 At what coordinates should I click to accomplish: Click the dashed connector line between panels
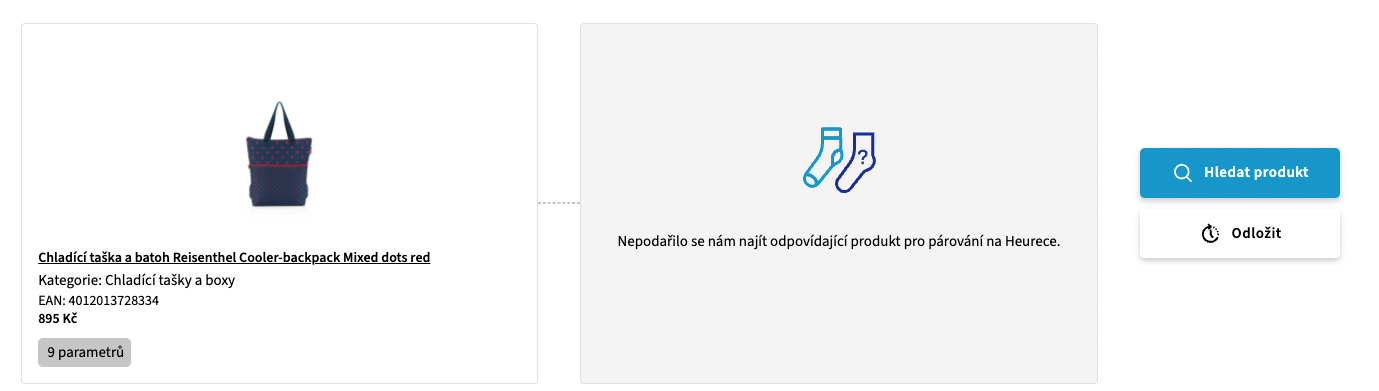559,203
